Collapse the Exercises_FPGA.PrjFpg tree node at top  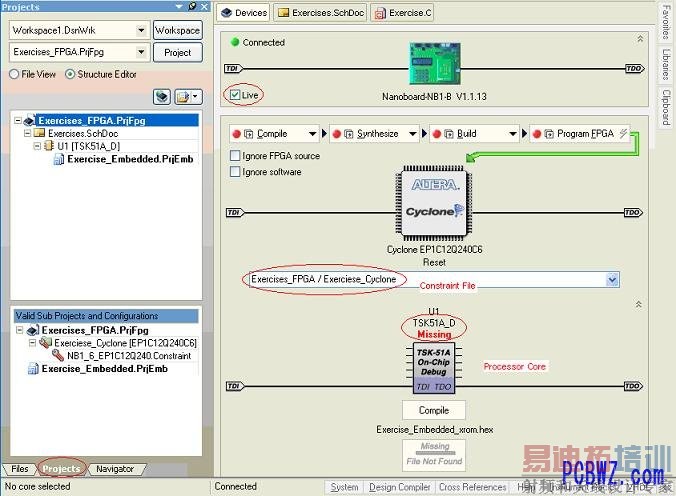(x=18, y=120)
